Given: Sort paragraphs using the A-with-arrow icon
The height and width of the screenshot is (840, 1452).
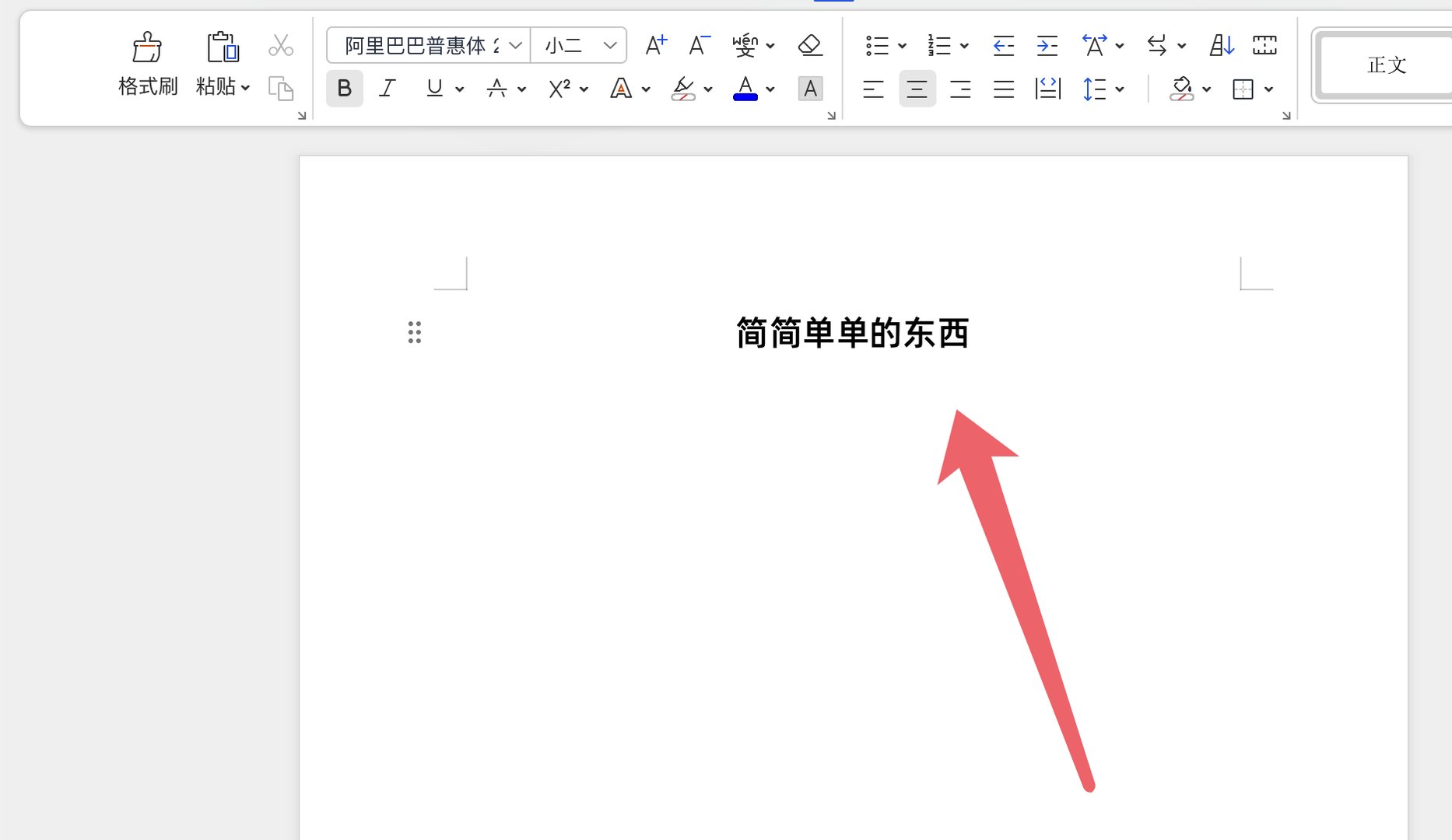Looking at the screenshot, I should point(1220,44).
